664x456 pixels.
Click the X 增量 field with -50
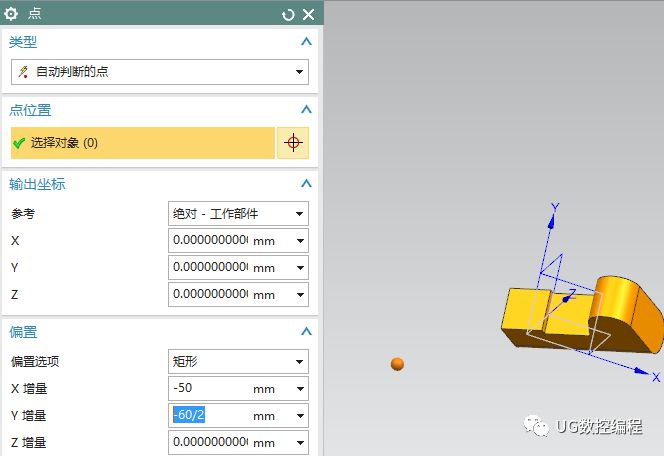(208, 388)
